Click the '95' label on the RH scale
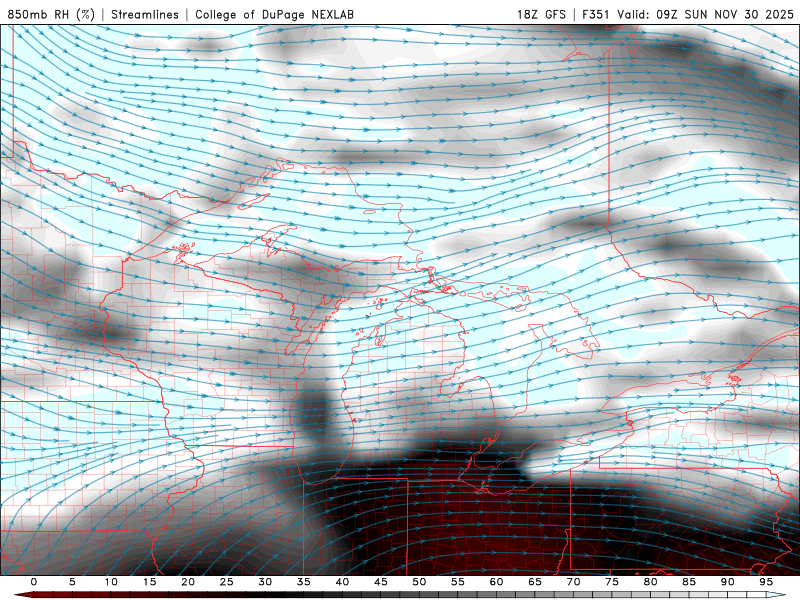The image size is (800, 600). coord(766,582)
